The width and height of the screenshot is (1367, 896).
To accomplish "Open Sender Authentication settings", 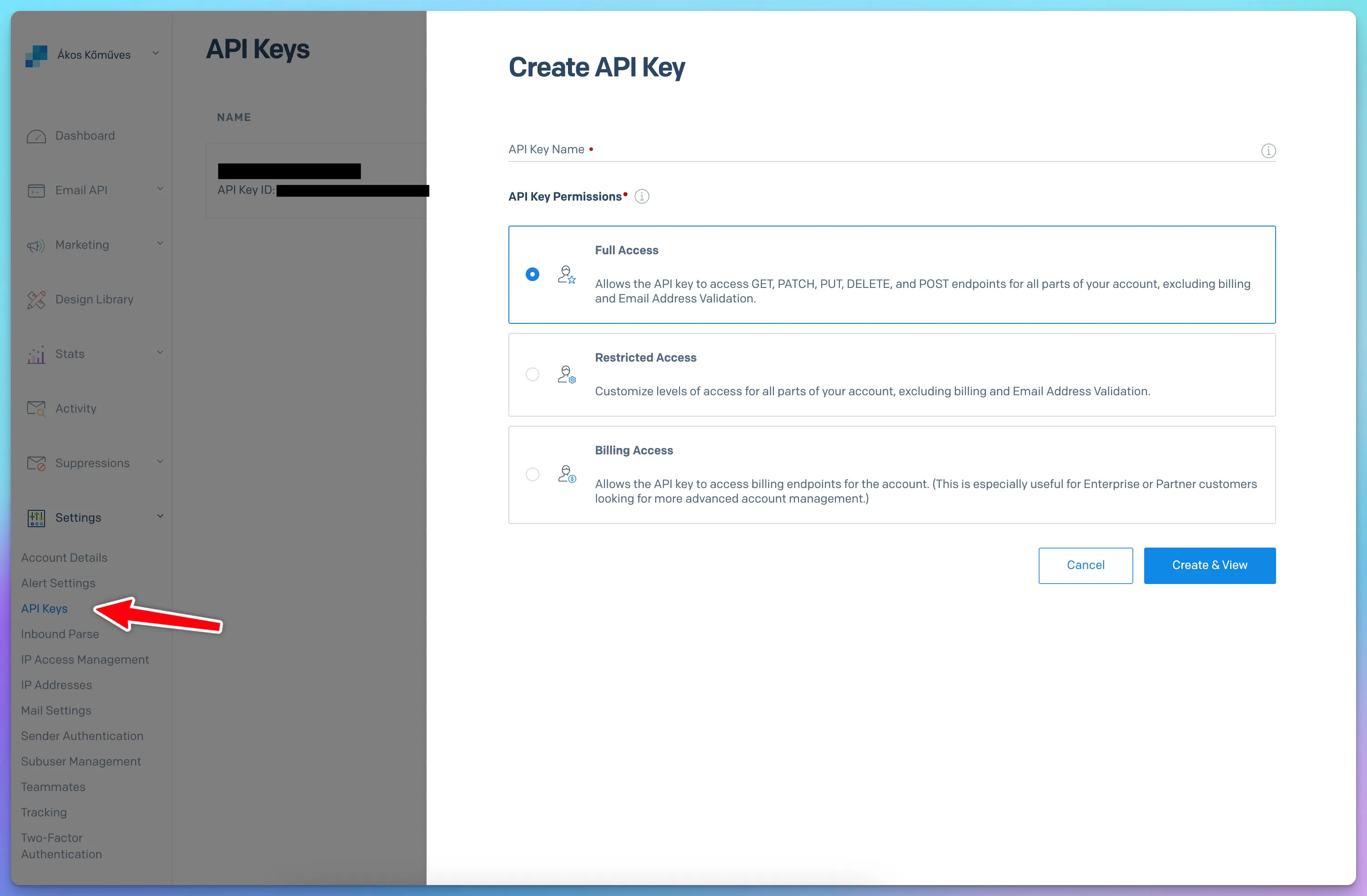I will point(82,736).
